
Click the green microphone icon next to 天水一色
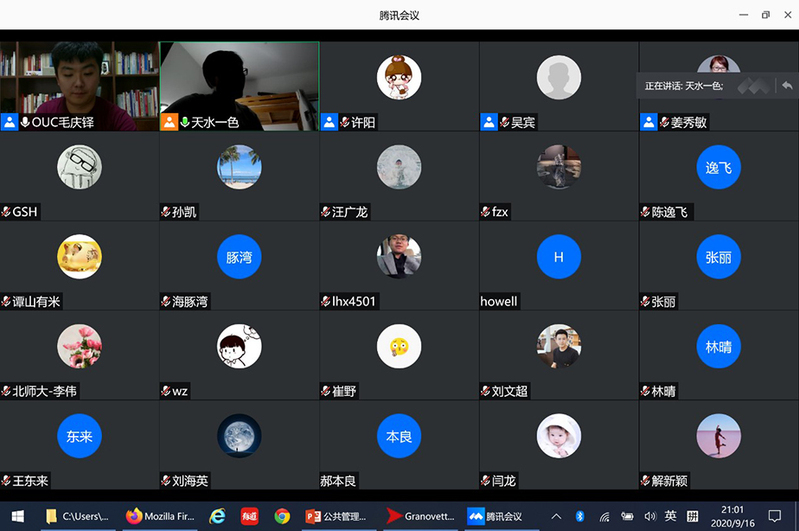184,122
